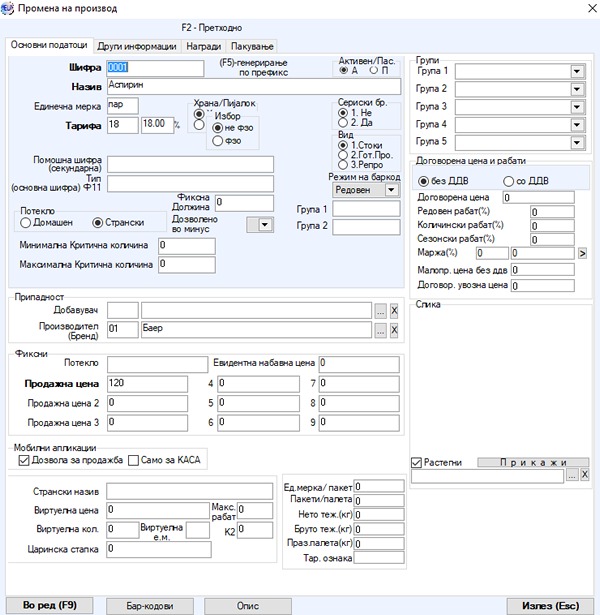Click the Назив field with Аспирин
The height and width of the screenshot is (615, 600).
point(254,86)
